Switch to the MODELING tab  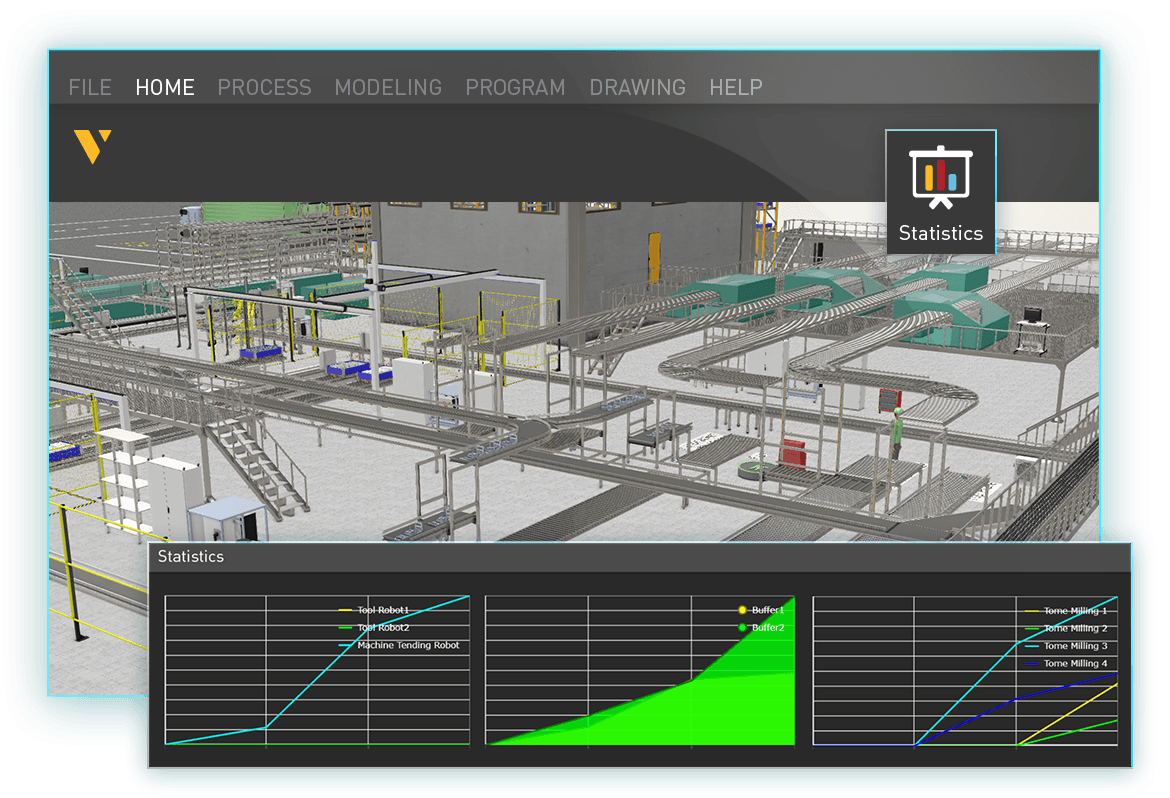(388, 88)
